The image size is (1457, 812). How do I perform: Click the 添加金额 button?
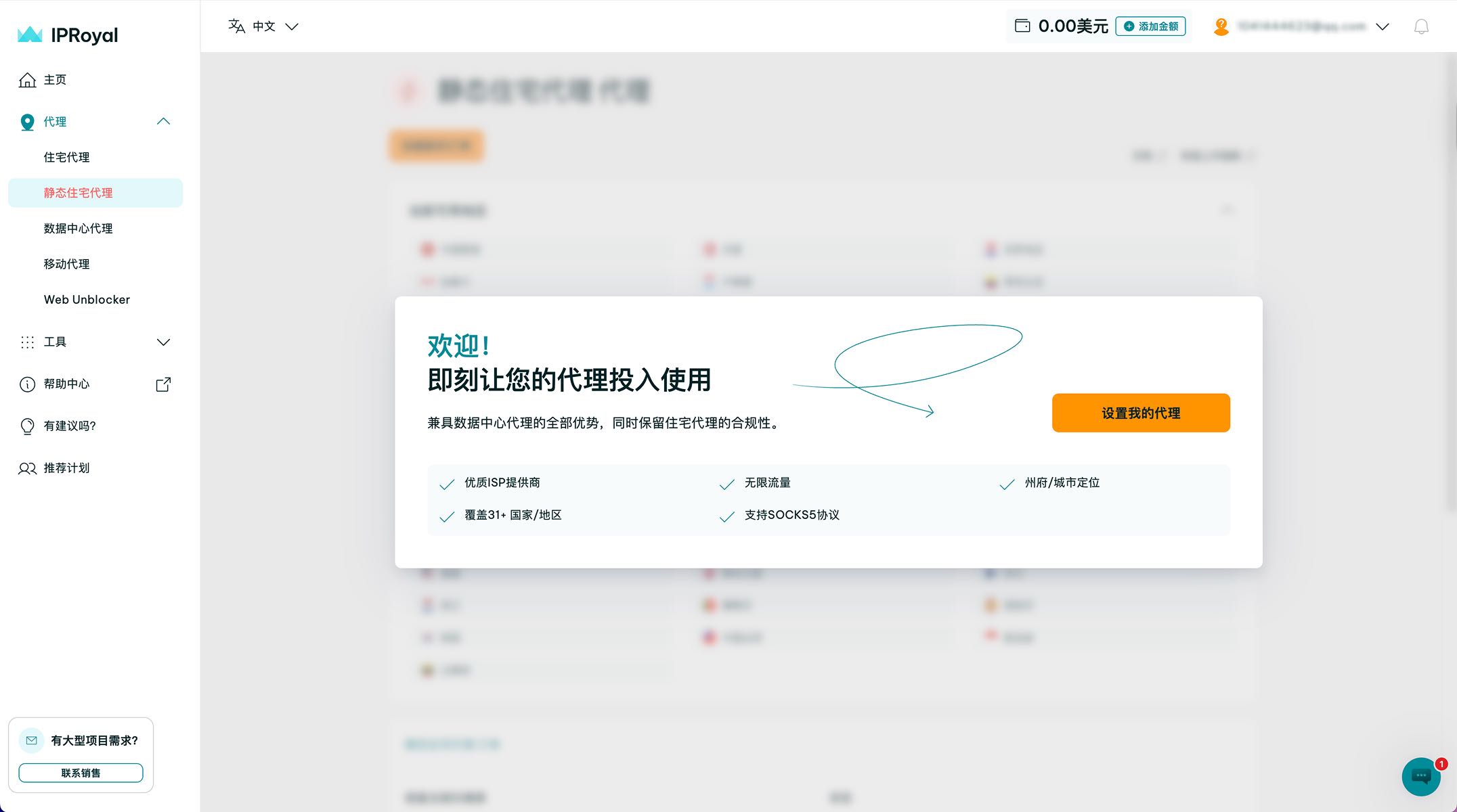(1150, 26)
